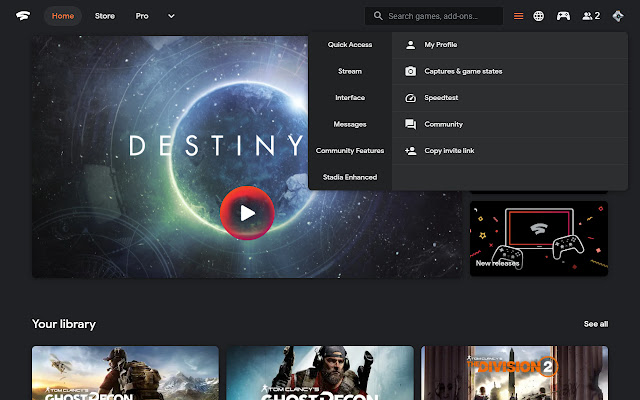Click the globe language icon
640x400 pixels.
(x=539, y=16)
